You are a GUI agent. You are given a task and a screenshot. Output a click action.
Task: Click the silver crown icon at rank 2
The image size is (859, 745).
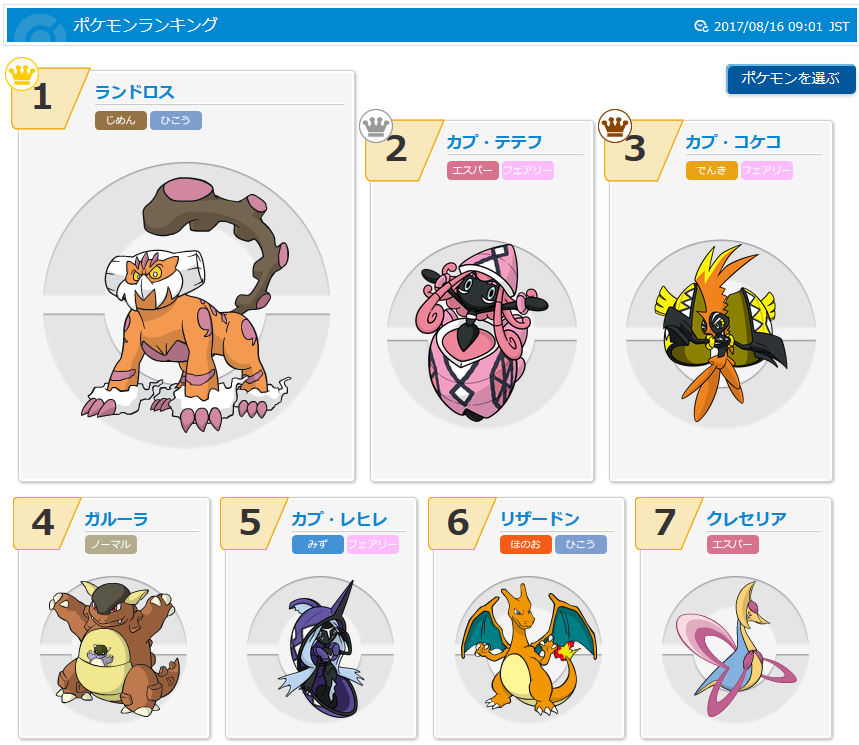[375, 125]
